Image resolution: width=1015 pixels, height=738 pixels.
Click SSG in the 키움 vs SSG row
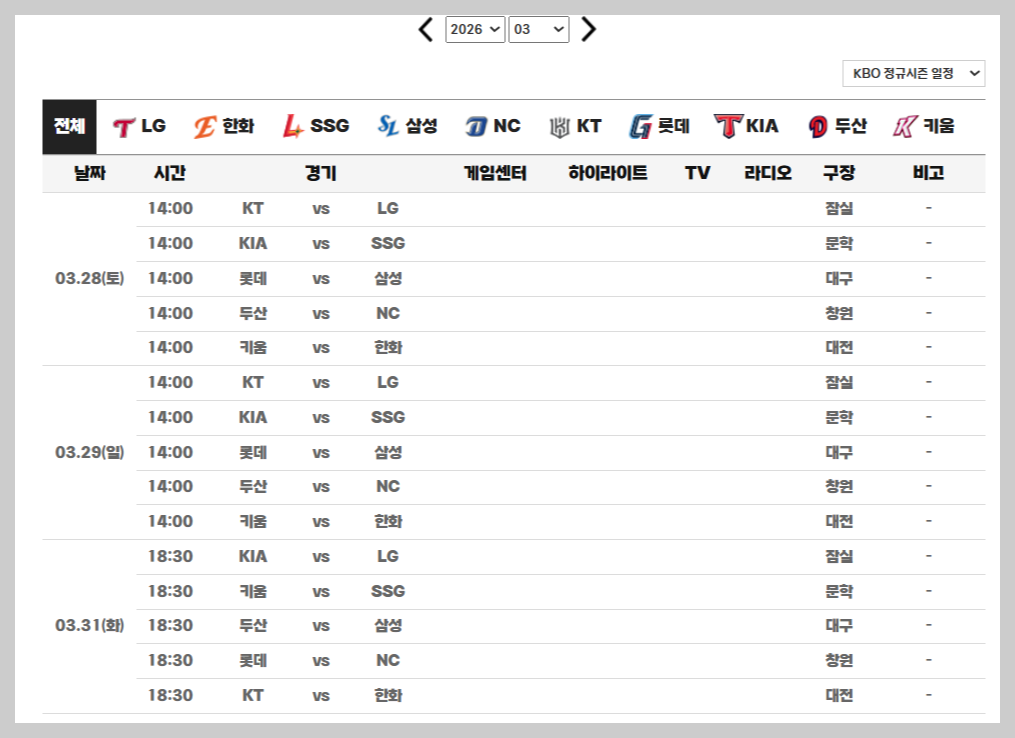pyautogui.click(x=388, y=591)
